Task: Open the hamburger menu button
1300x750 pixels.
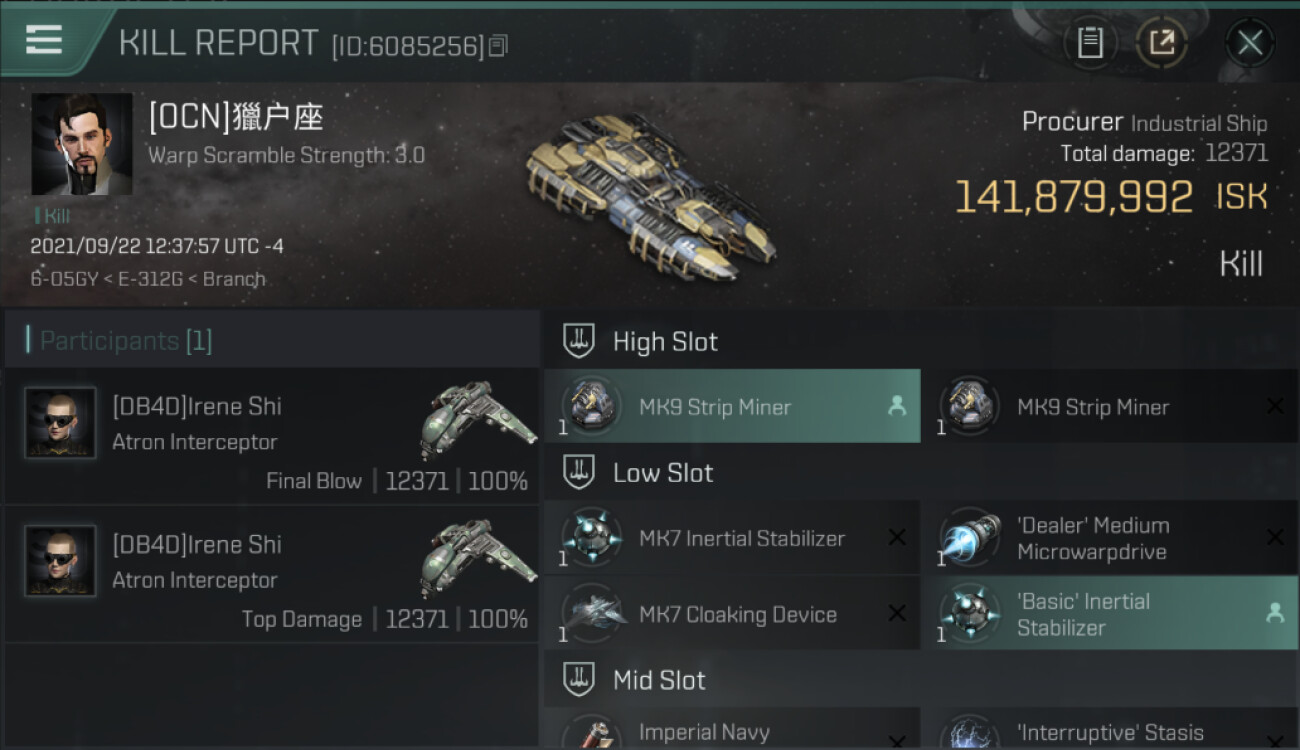Action: [43, 40]
